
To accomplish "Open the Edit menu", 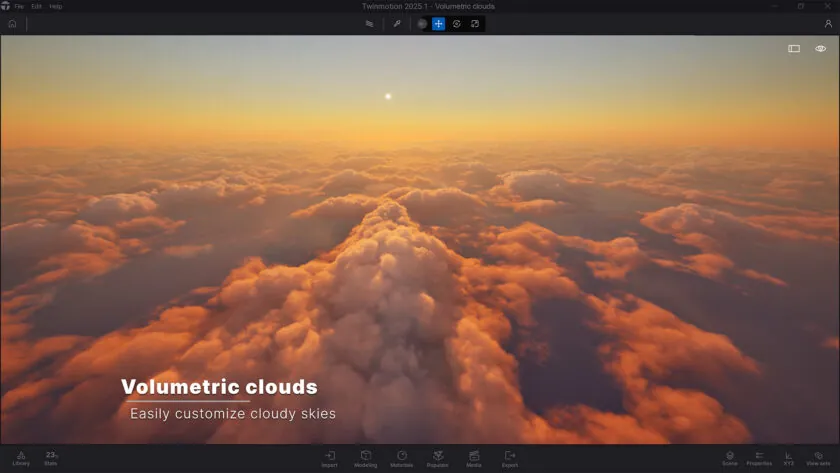I will pos(36,6).
